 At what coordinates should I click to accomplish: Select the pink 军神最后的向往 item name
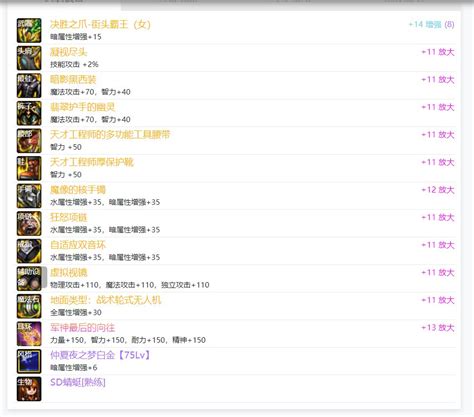82,327
